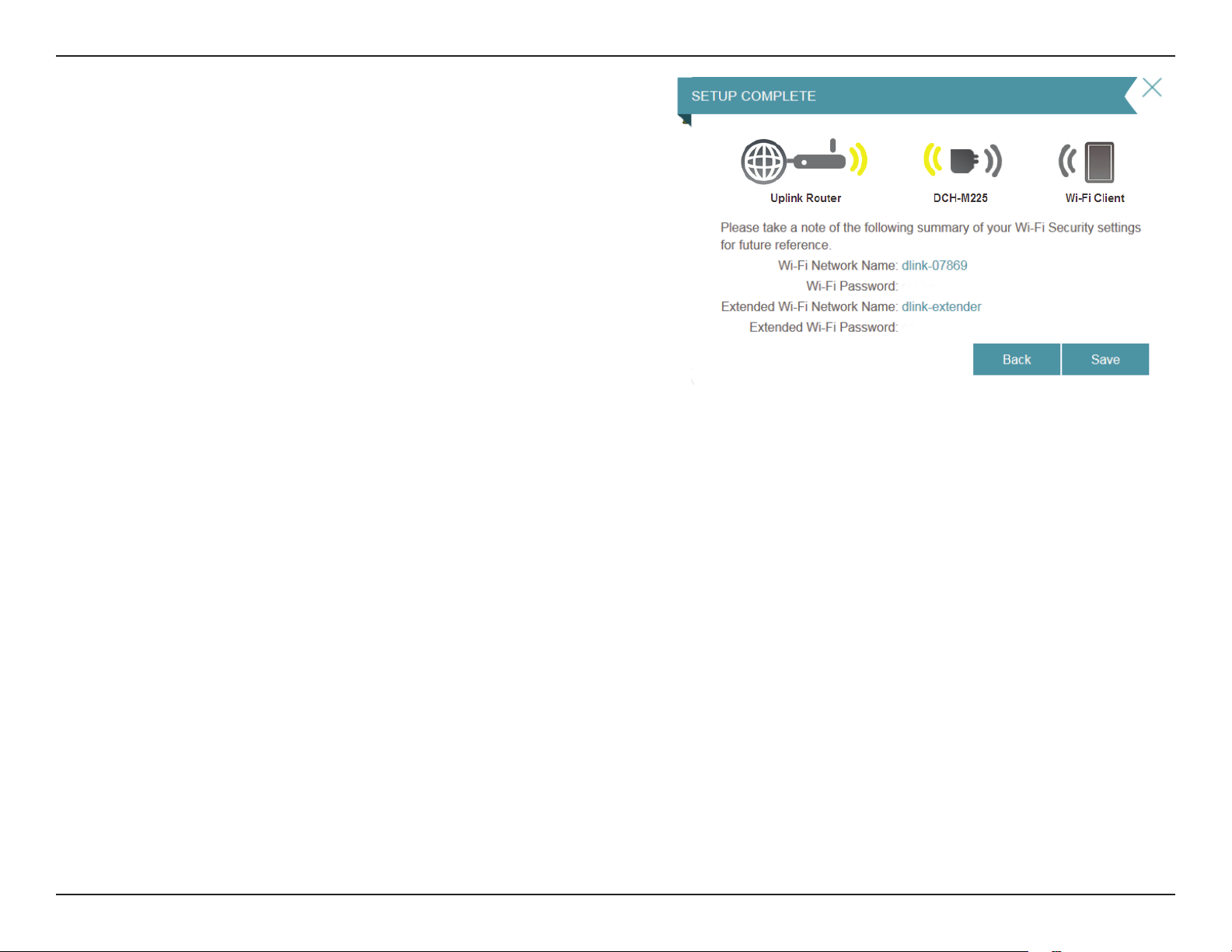Click the Wi-Fi Network Name label
1232x952 pixels.
point(838,266)
